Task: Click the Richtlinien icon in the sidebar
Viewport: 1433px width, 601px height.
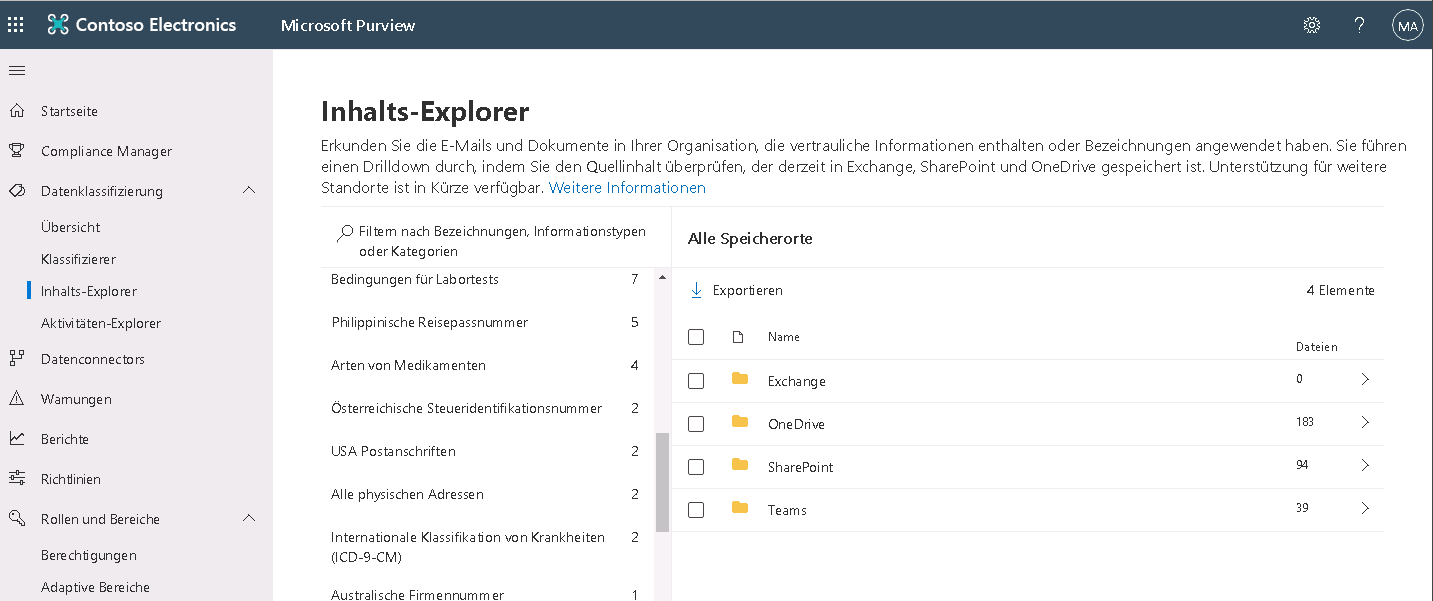Action: (16, 478)
